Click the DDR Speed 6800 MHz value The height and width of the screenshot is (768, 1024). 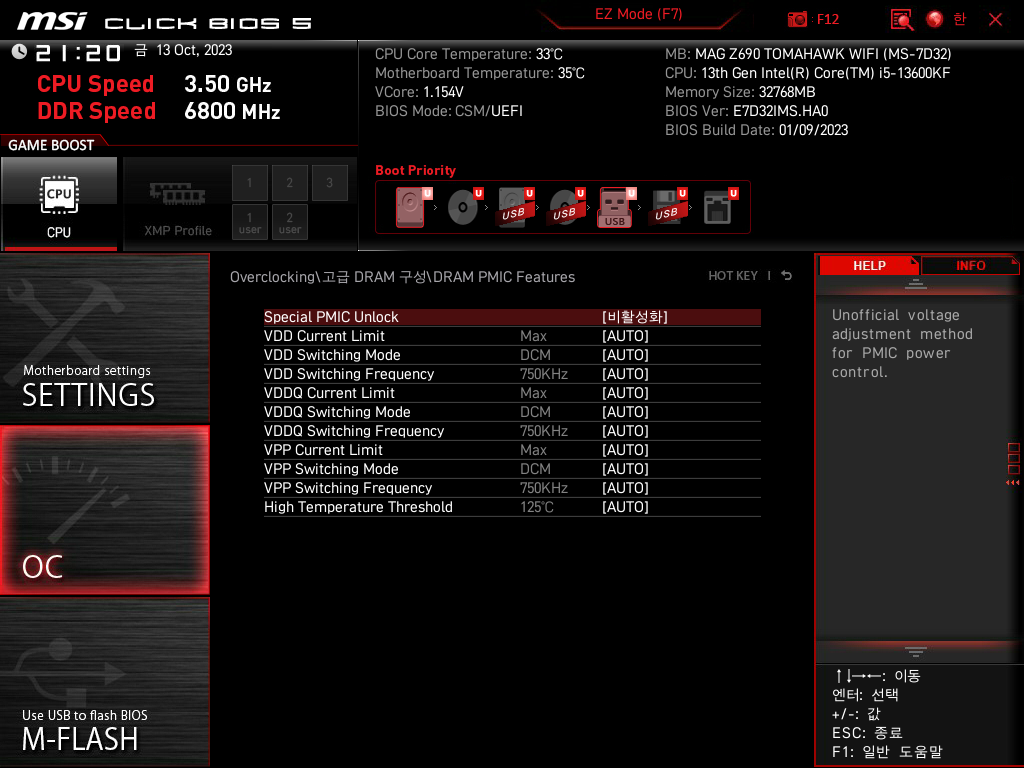(x=232, y=111)
